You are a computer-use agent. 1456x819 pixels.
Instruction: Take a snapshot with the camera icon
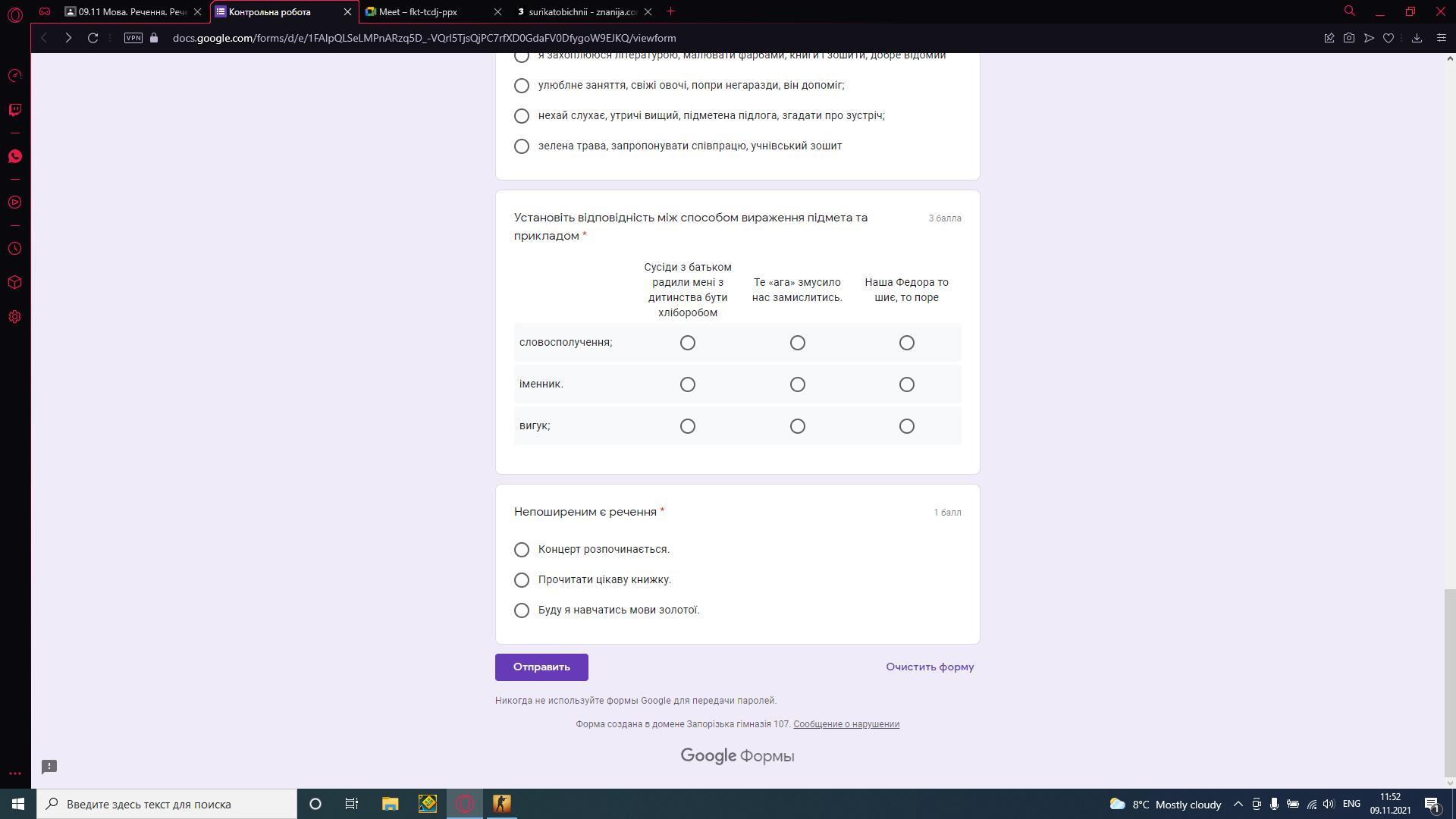(1348, 38)
